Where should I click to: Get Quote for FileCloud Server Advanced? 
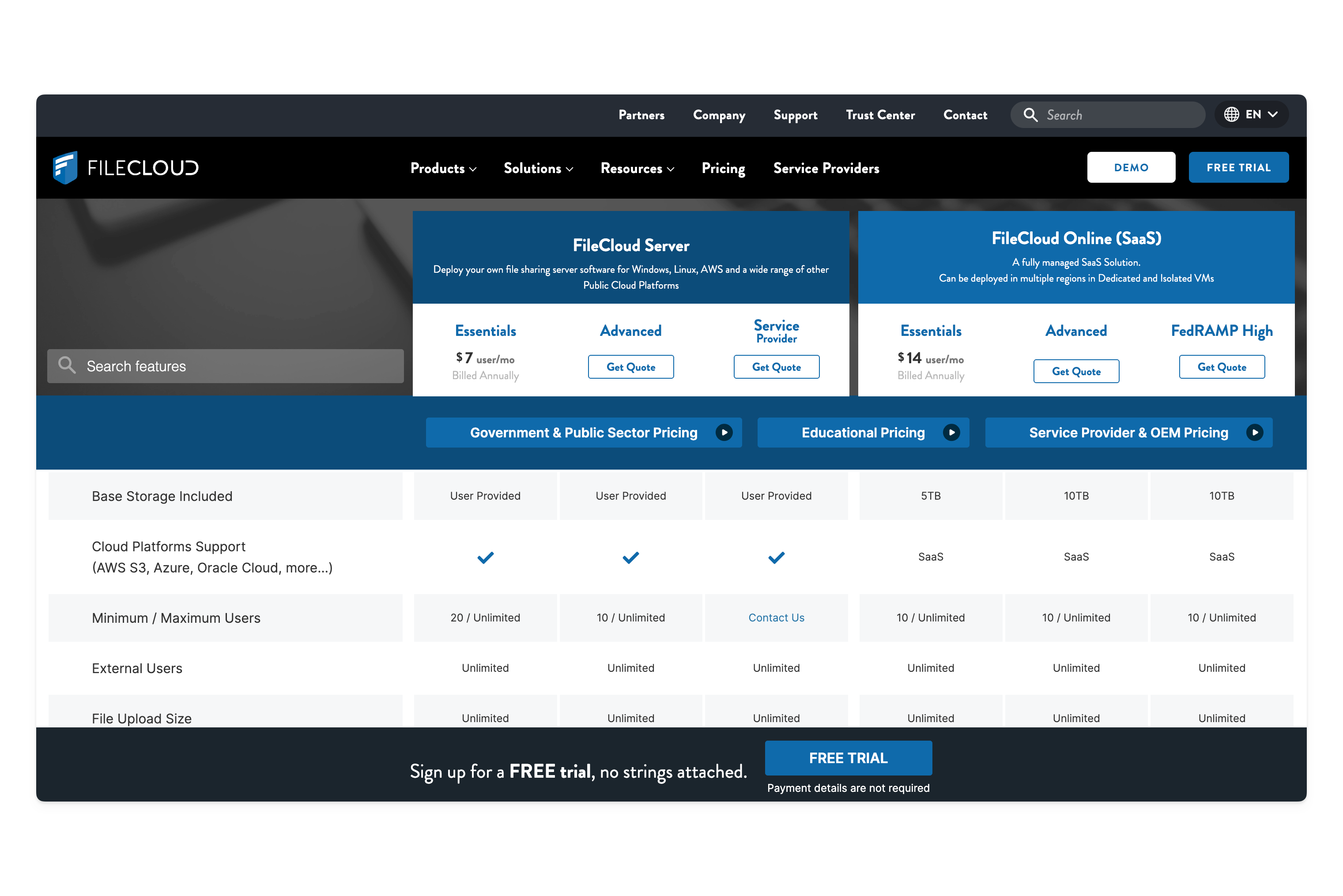[x=630, y=367]
